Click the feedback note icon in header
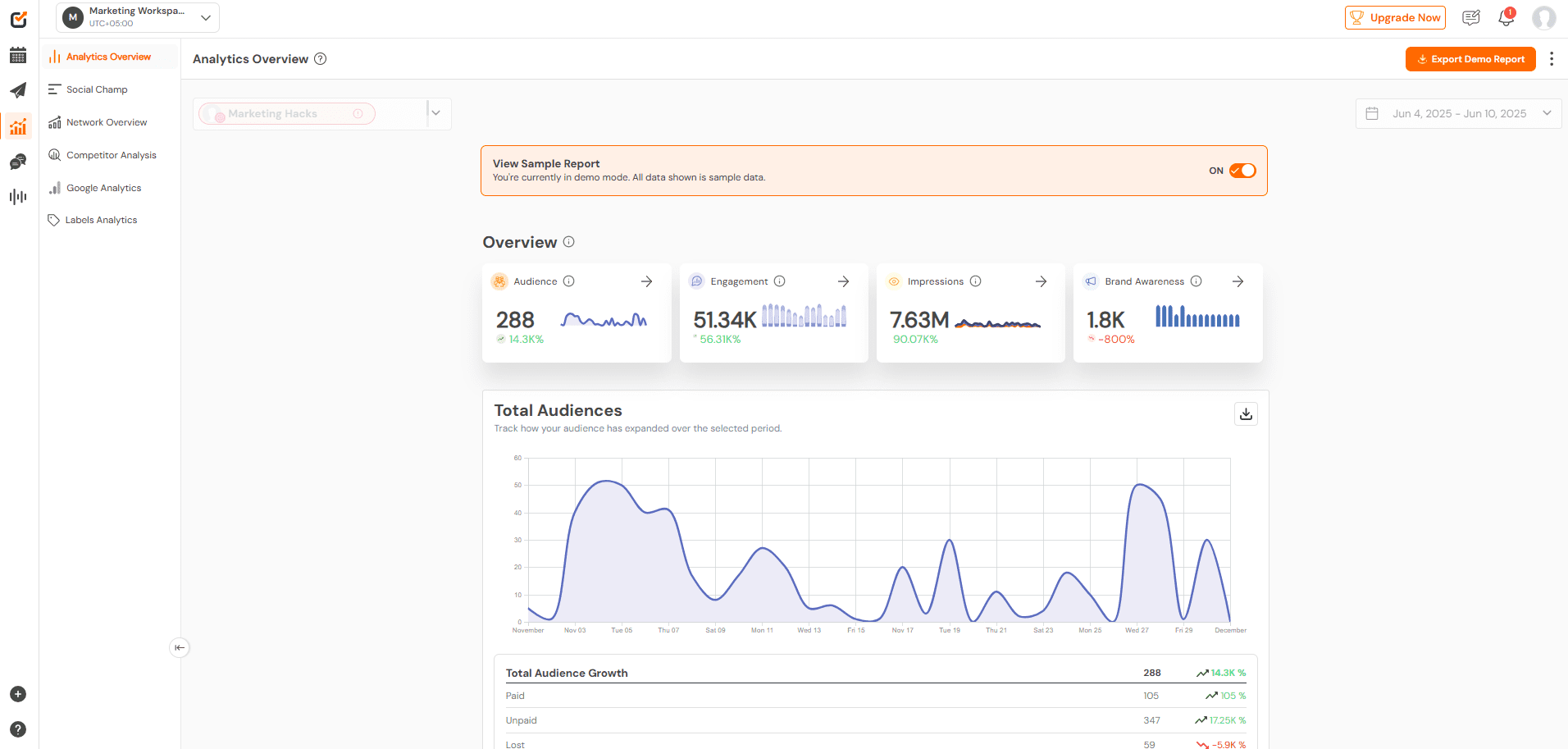The height and width of the screenshot is (749, 1568). tap(1470, 17)
